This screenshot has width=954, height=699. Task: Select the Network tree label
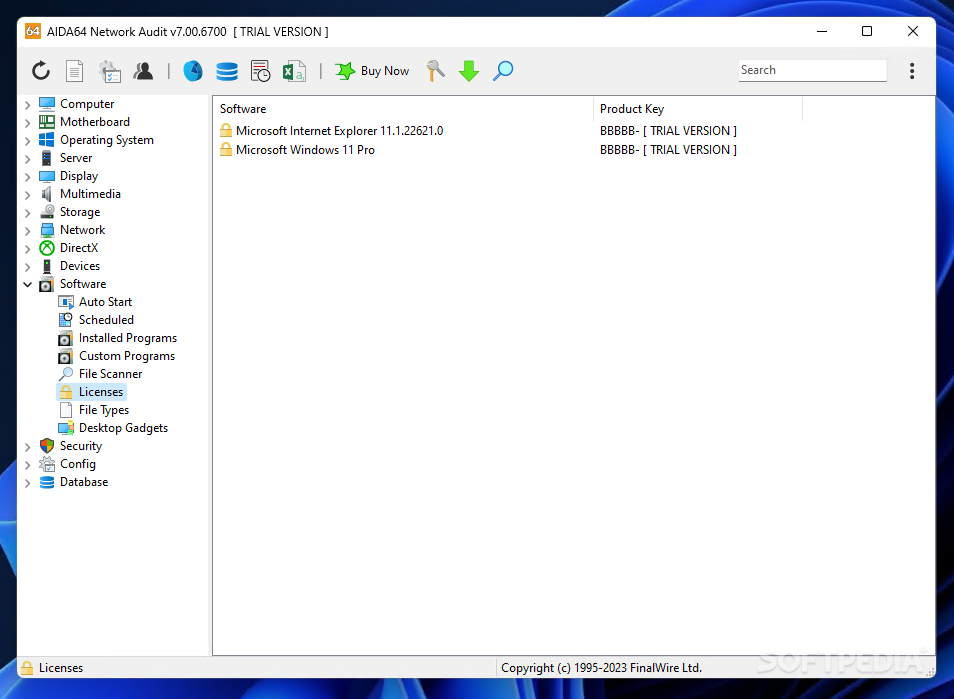tap(82, 230)
